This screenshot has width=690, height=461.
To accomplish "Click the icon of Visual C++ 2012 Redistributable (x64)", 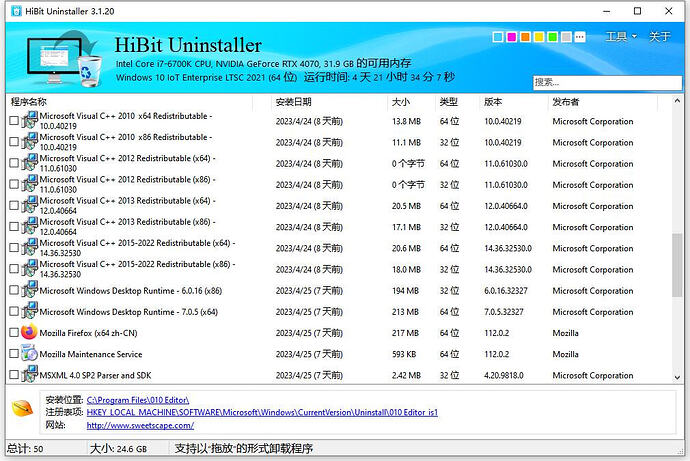I will tap(30, 162).
